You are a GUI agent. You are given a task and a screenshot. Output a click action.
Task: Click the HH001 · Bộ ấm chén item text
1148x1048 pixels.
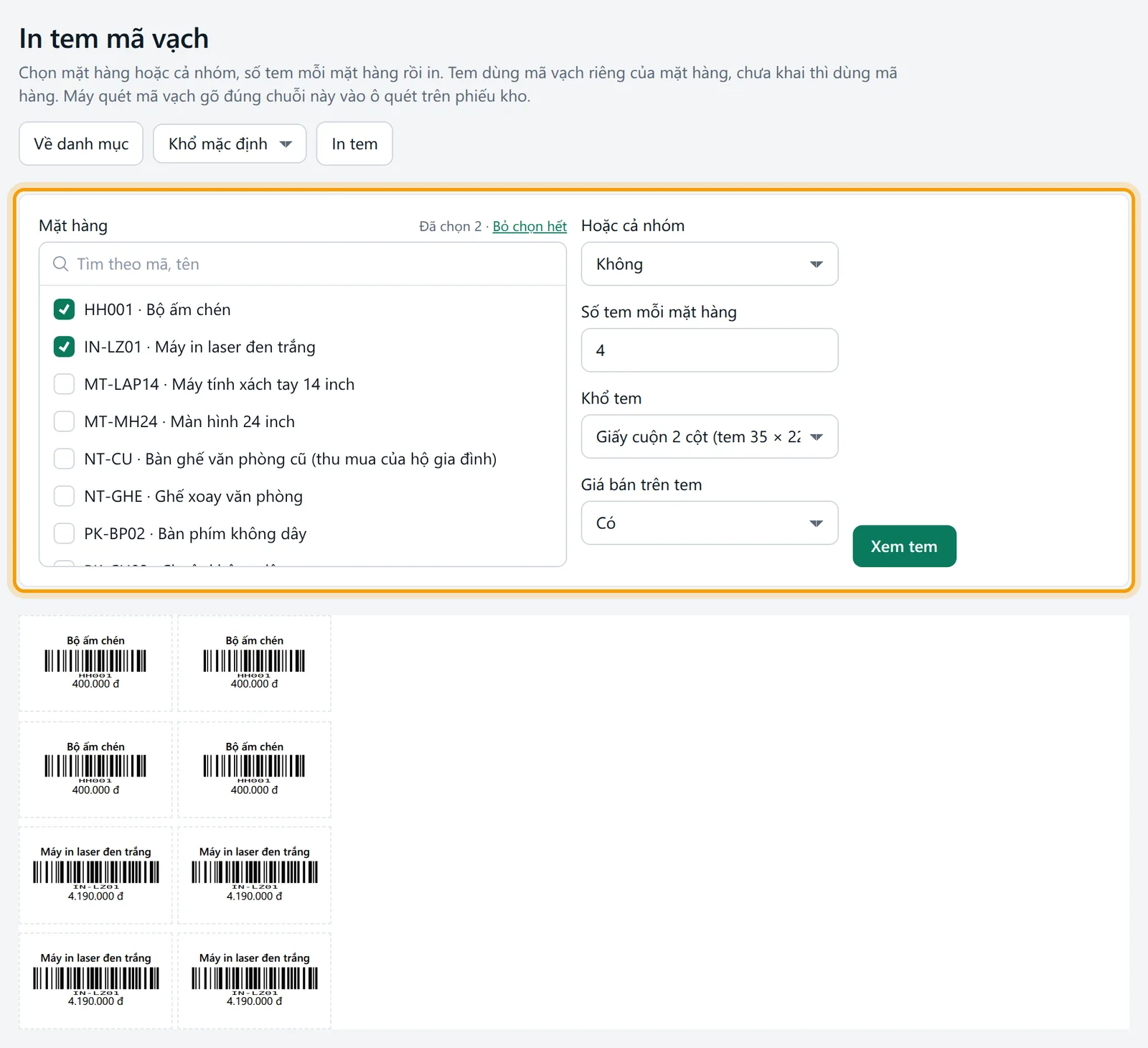157,309
